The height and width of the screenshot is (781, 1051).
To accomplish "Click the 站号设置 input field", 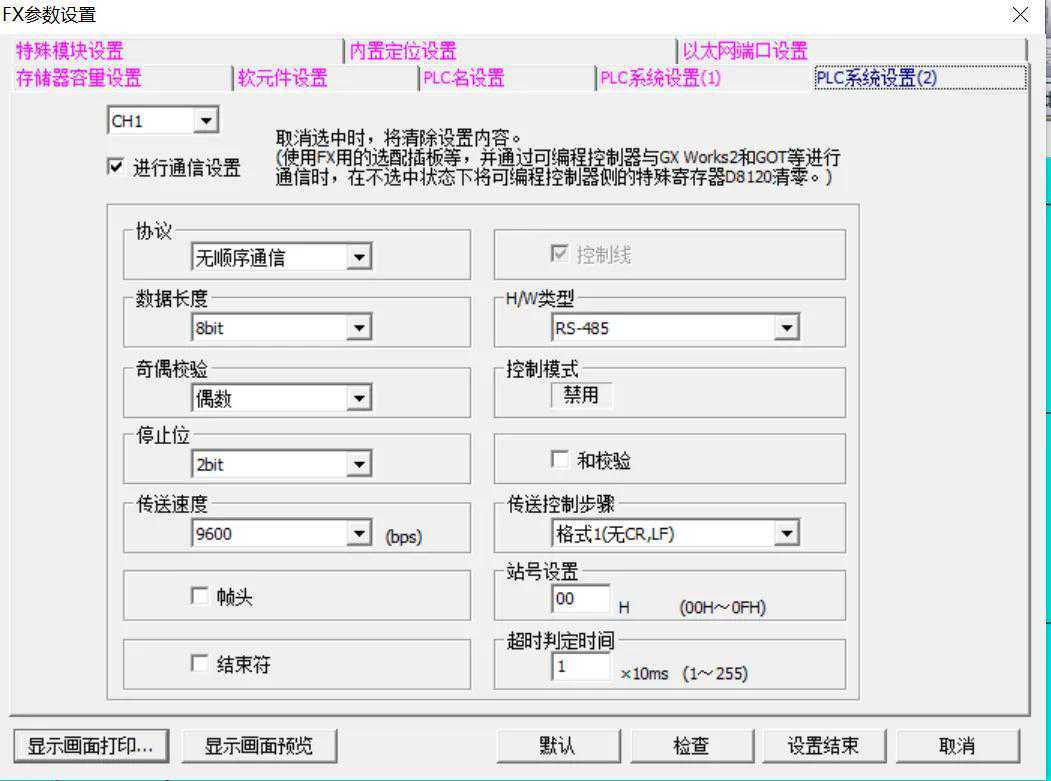I will point(580,599).
